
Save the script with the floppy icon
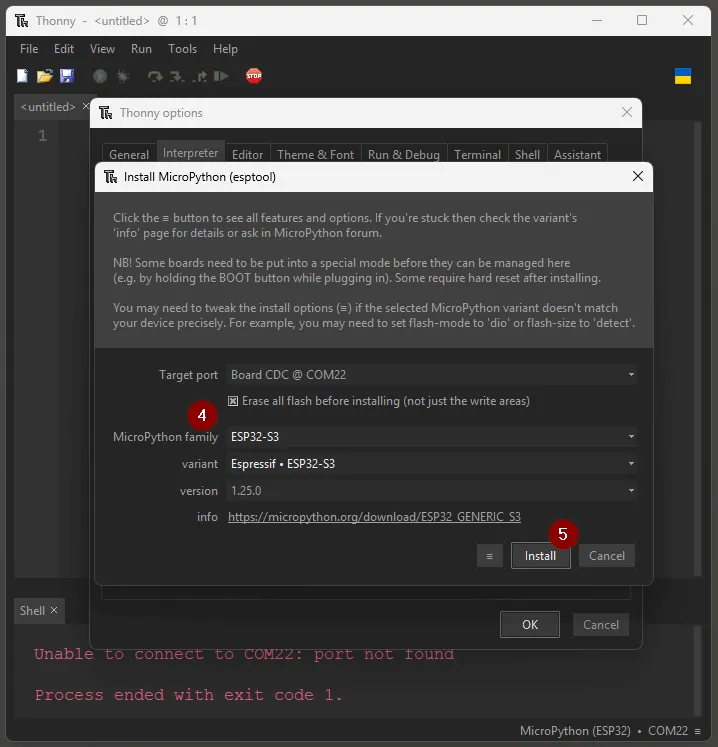(67, 76)
